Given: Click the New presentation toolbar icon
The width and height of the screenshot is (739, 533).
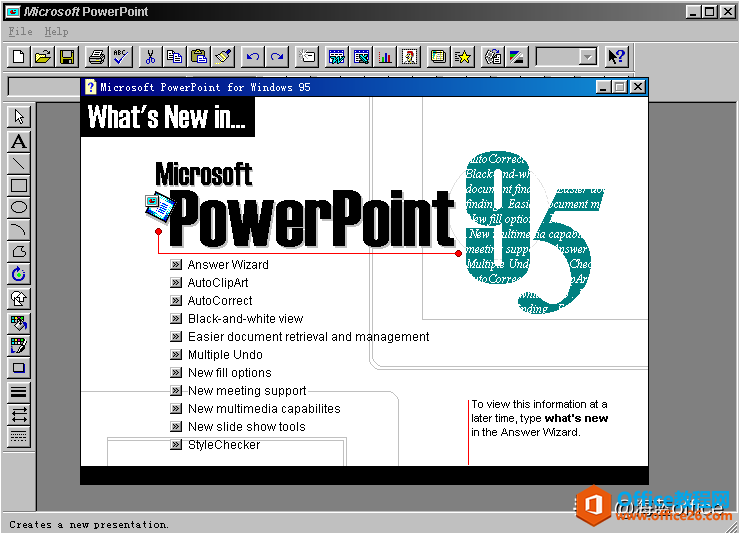Looking at the screenshot, I should pos(18,57).
